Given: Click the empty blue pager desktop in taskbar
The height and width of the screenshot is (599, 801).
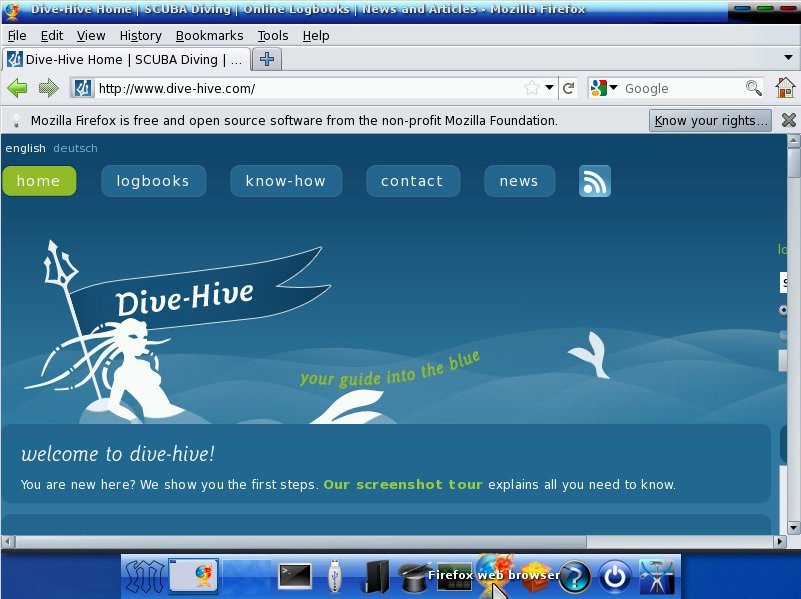Looking at the screenshot, I should tap(247, 576).
